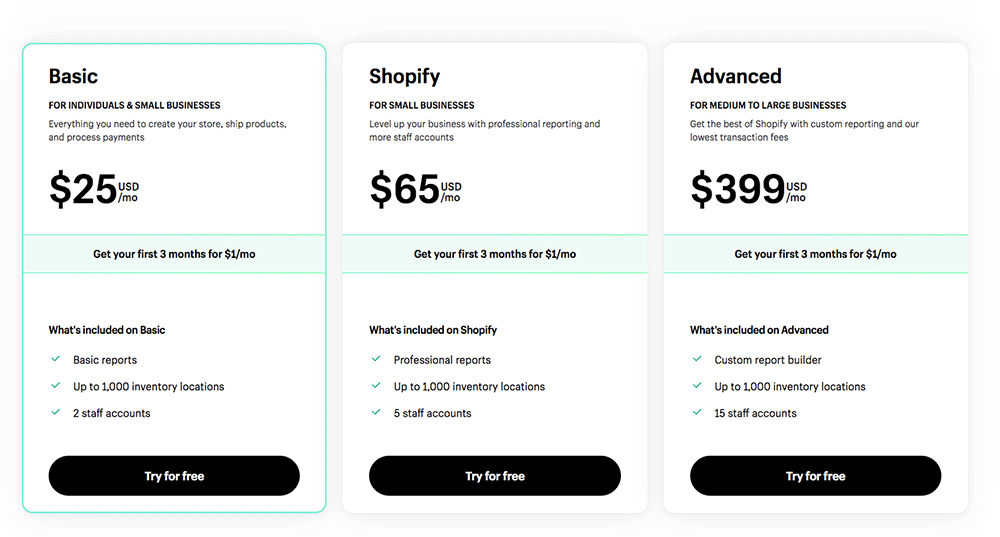This screenshot has height=537, width=1000.
Task: Click checkmark next to 2 staff accounts
Action: click(x=55, y=412)
